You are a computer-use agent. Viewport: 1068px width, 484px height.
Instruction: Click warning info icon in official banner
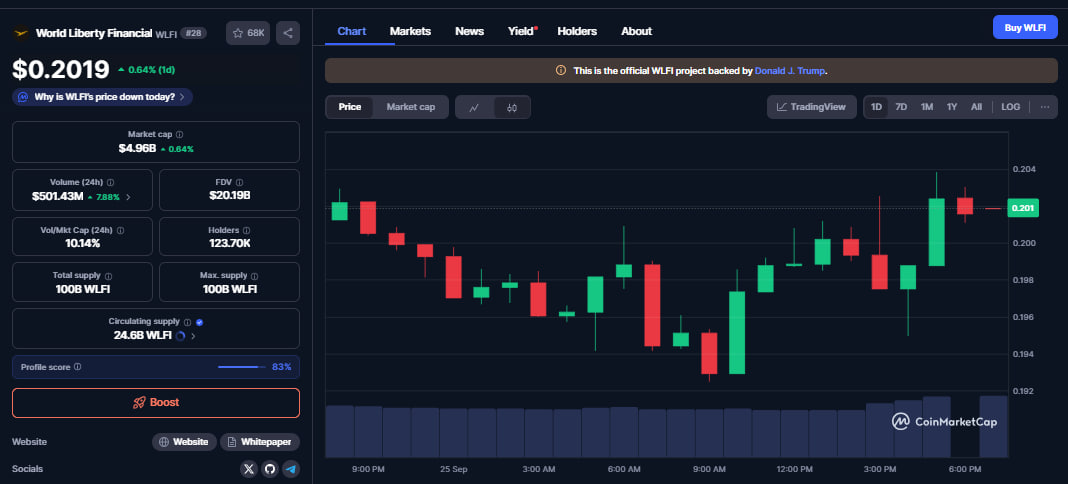pos(561,70)
